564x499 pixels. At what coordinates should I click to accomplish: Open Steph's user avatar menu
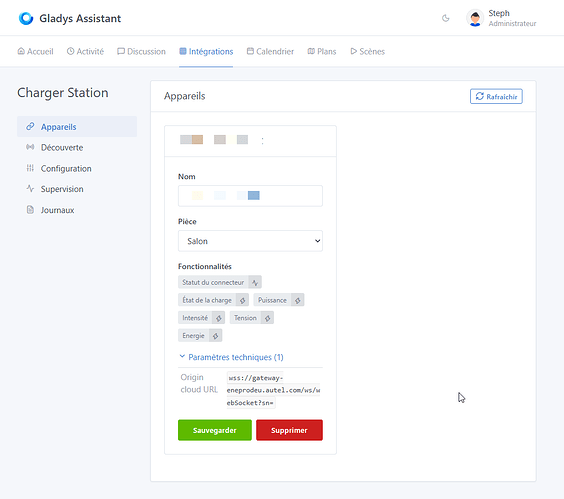point(475,18)
